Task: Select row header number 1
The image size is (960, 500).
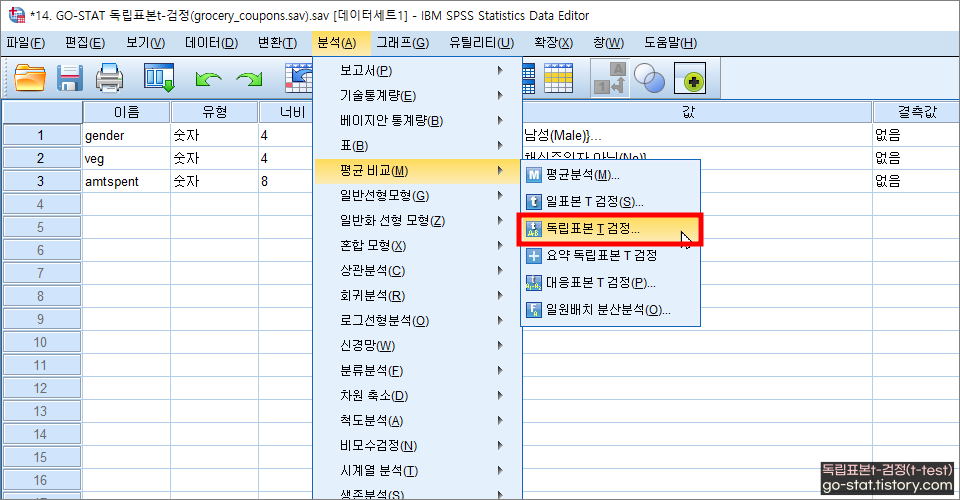Action: [x=41, y=135]
